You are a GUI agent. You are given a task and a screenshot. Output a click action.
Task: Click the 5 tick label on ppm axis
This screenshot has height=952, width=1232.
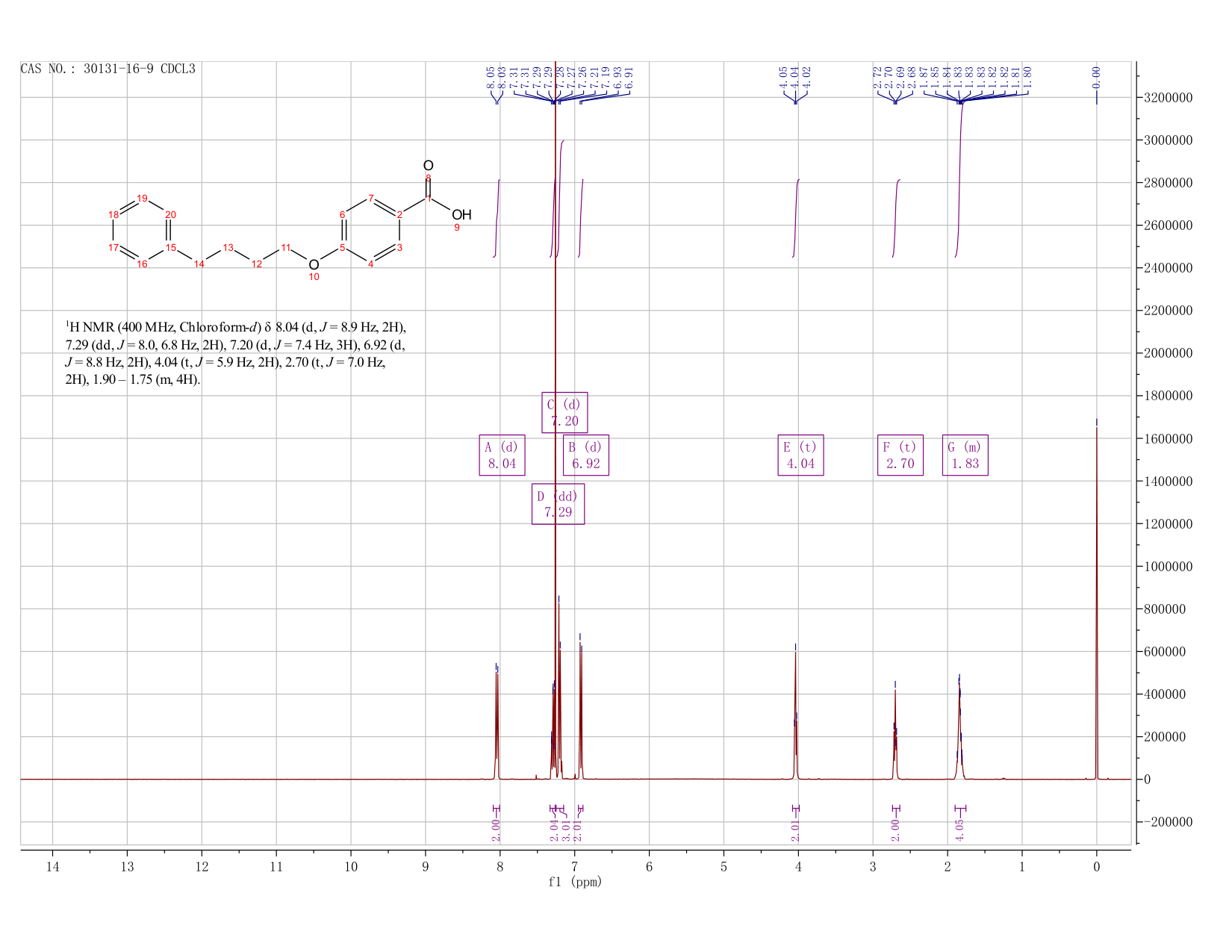click(724, 867)
